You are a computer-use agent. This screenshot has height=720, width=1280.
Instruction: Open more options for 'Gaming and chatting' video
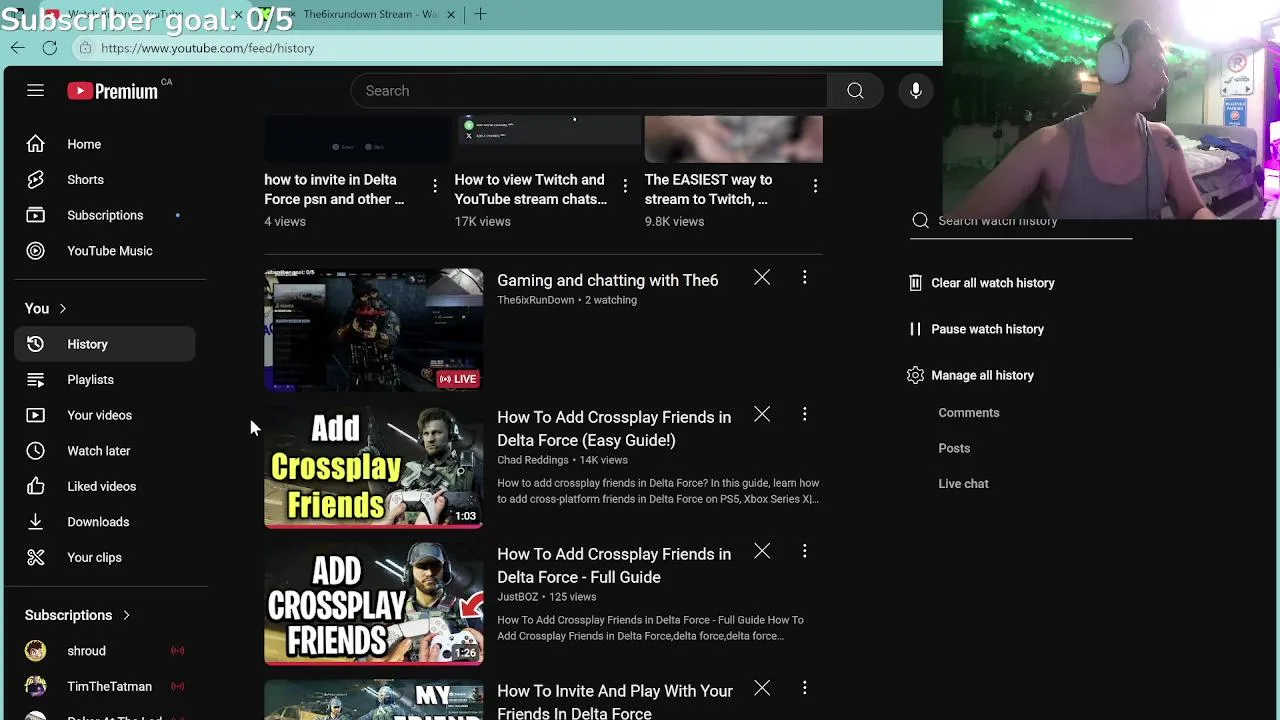[804, 277]
